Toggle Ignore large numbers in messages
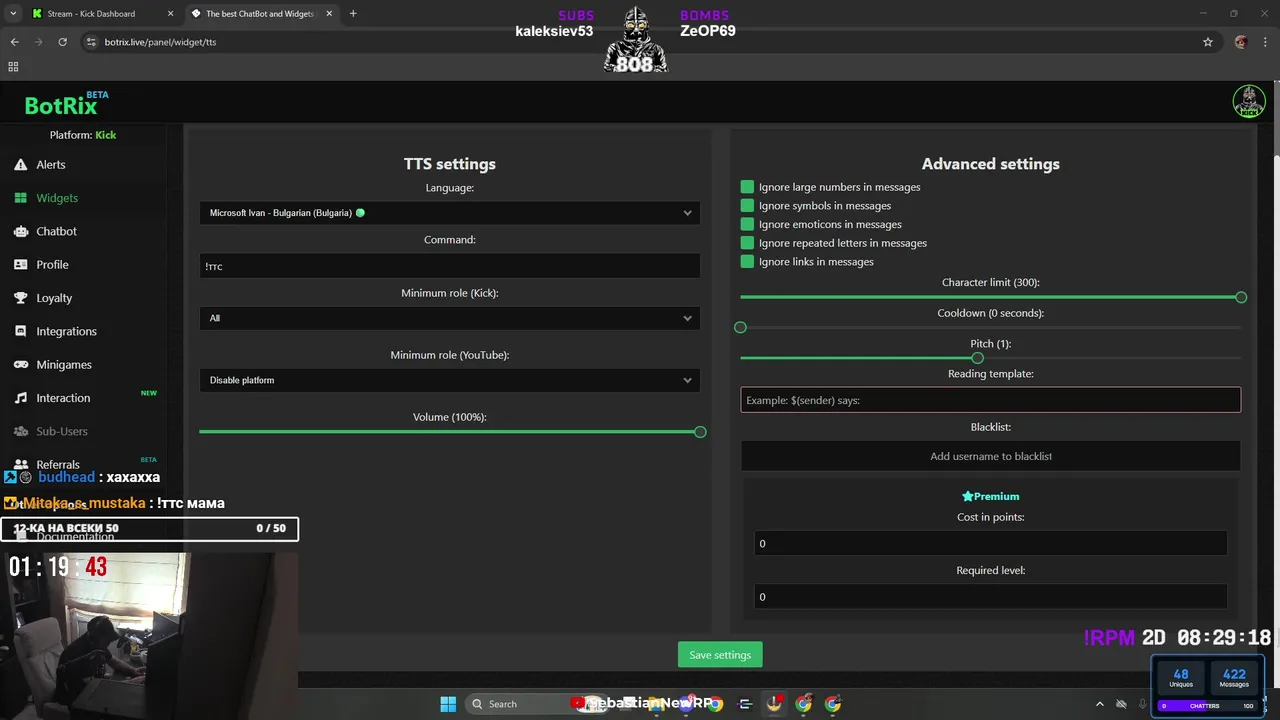The width and height of the screenshot is (1280, 720). click(747, 187)
